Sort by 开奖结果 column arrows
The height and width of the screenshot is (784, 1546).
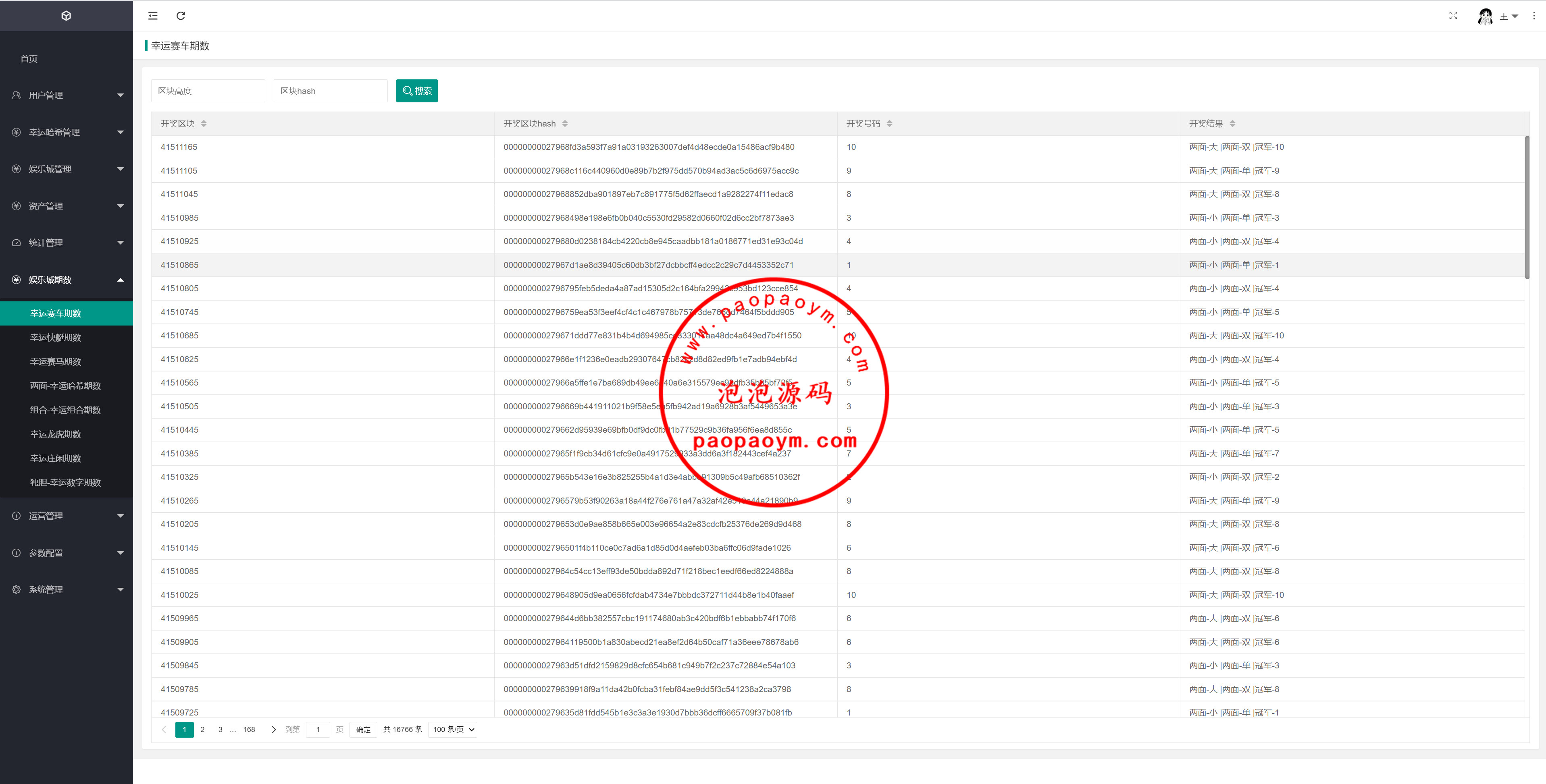[1233, 124]
